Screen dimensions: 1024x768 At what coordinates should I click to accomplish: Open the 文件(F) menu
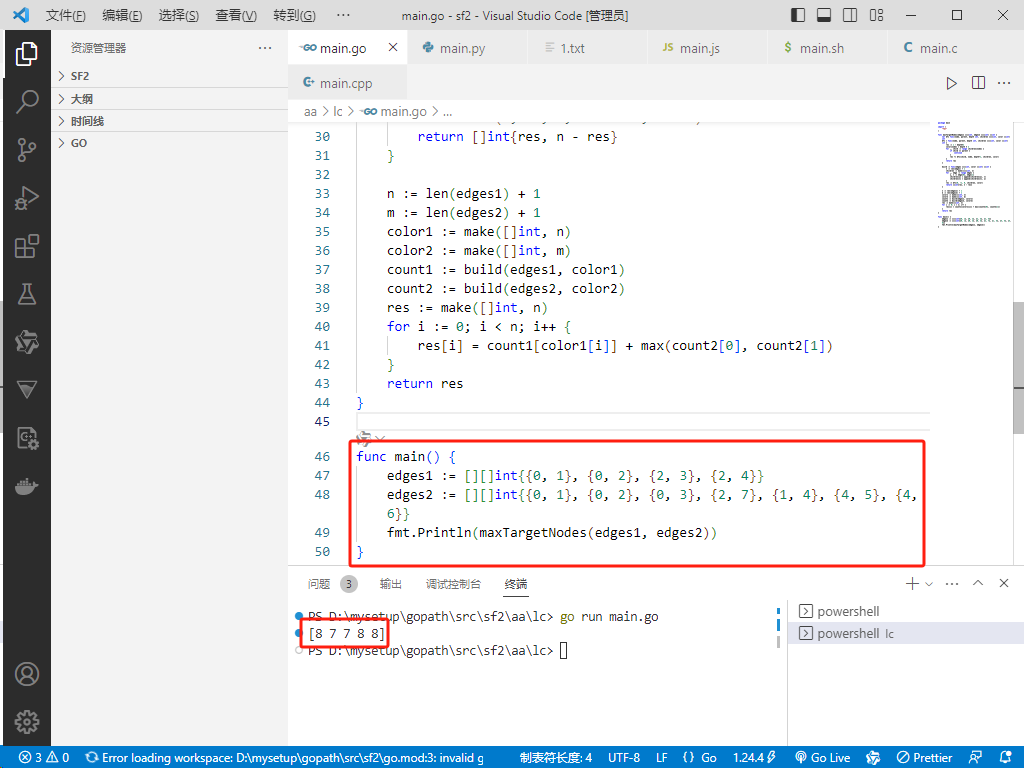(65, 15)
